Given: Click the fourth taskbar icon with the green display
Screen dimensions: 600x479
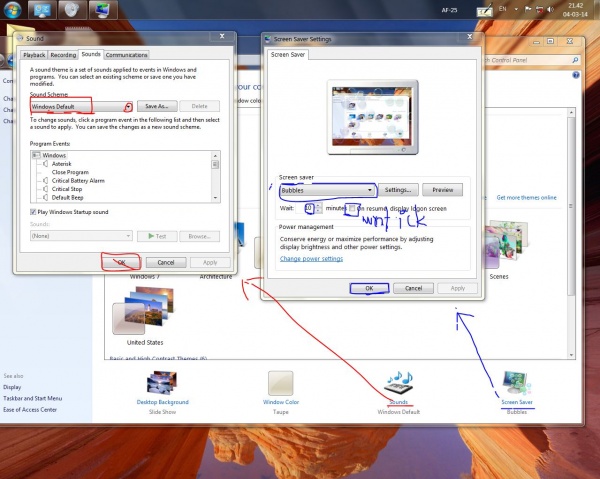Looking at the screenshot, I should pos(103,10).
